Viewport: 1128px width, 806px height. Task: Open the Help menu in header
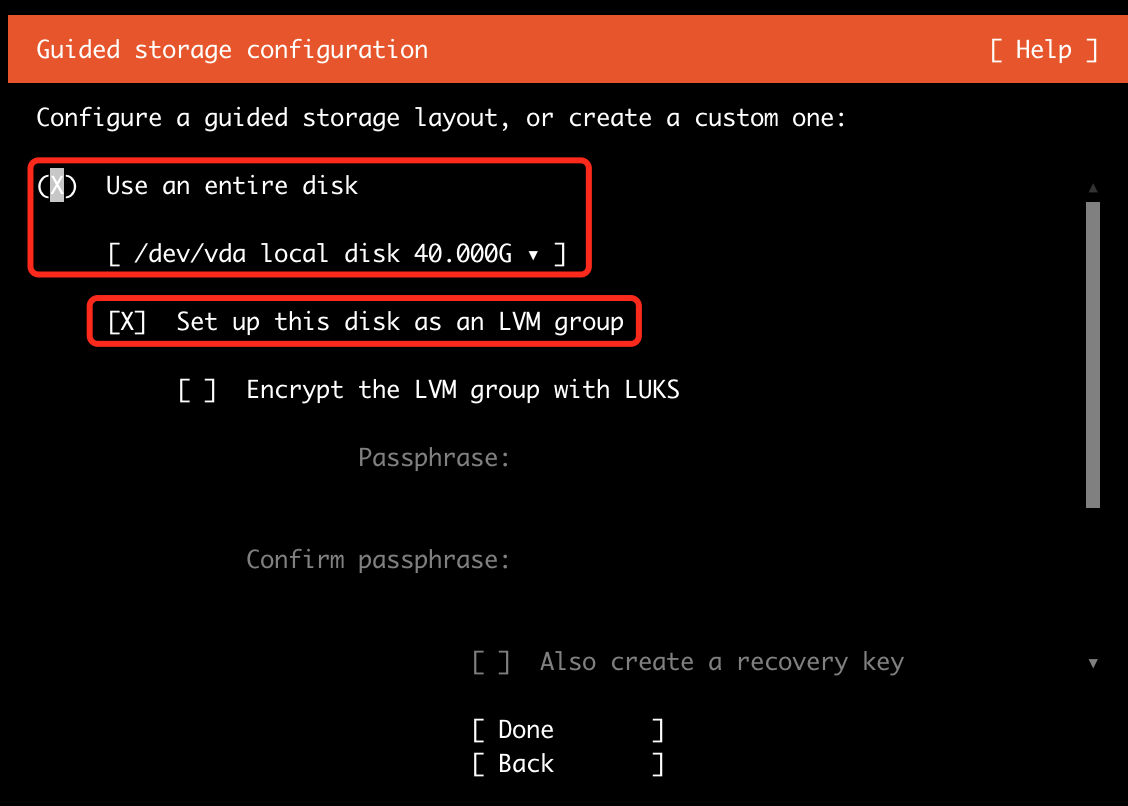pos(1043,50)
